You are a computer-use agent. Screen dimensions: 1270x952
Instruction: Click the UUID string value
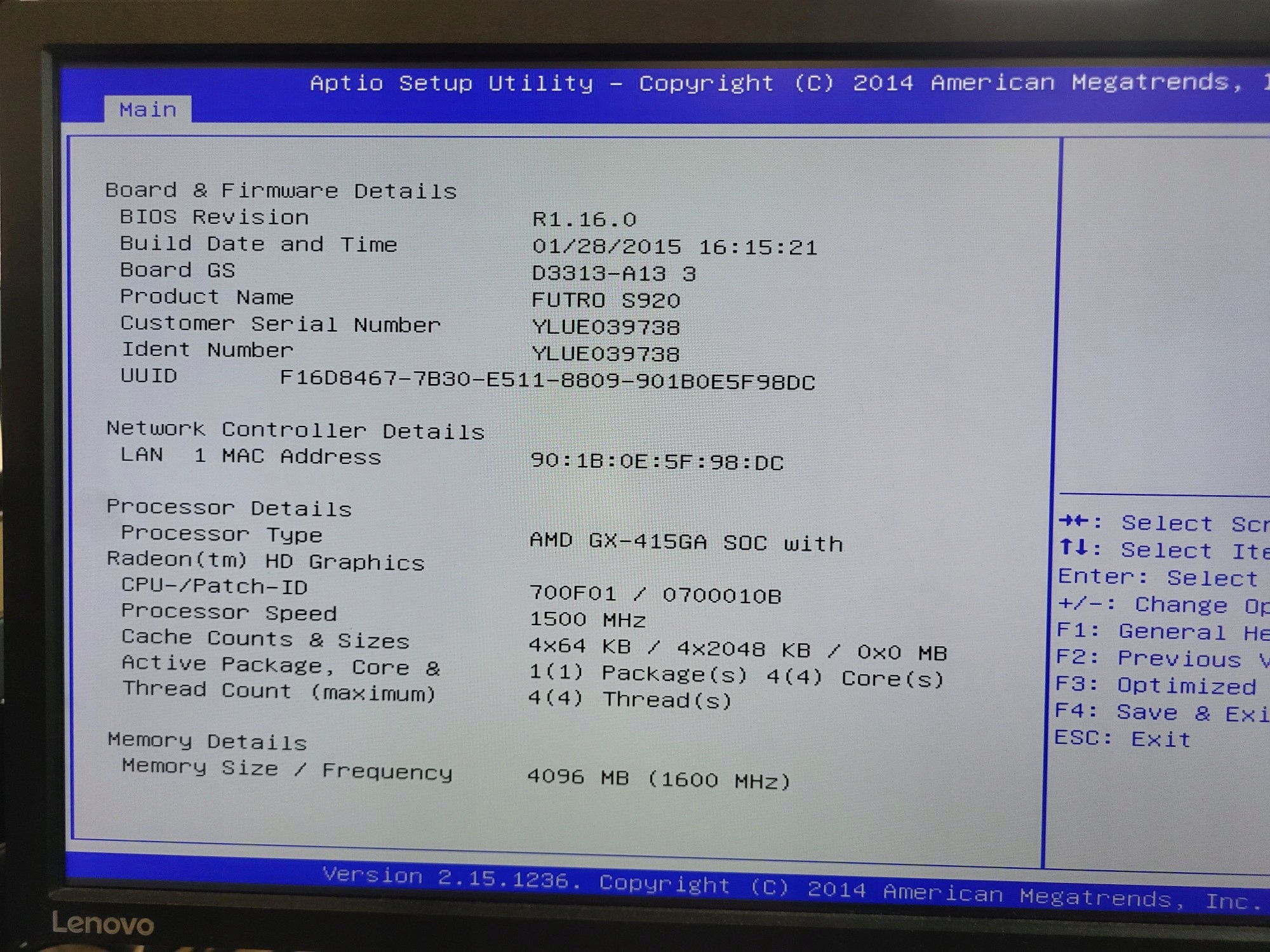pos(547,381)
